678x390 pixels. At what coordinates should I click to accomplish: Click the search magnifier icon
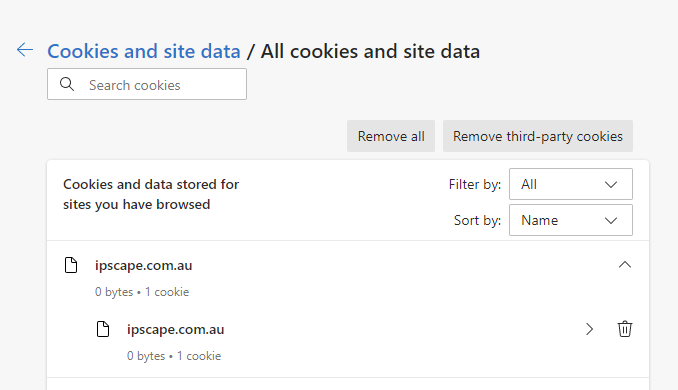(67, 84)
